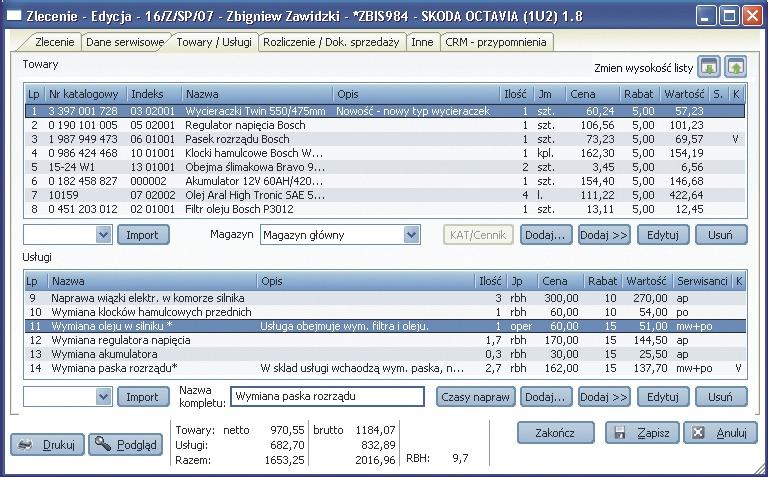Click the Zakończ button
The height and width of the screenshot is (477, 768).
(x=555, y=433)
